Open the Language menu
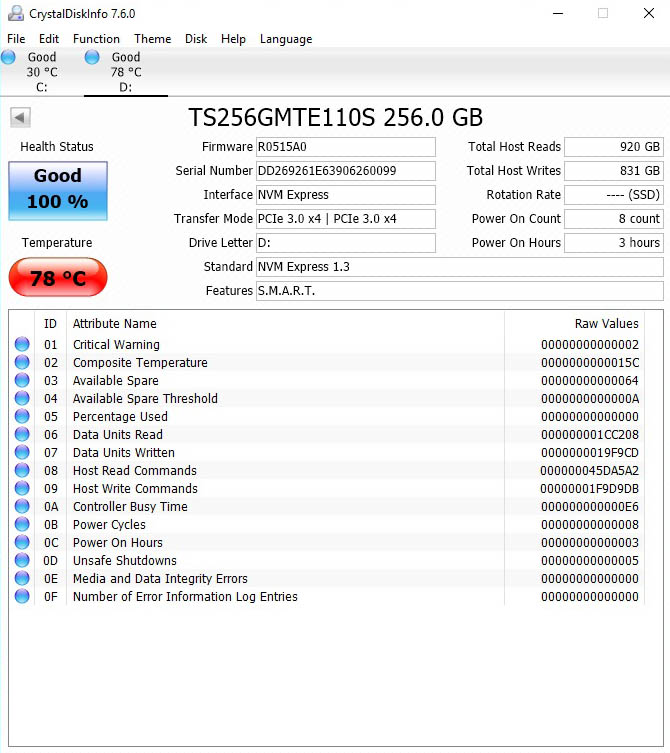Image resolution: width=670 pixels, height=753 pixels. coord(286,39)
